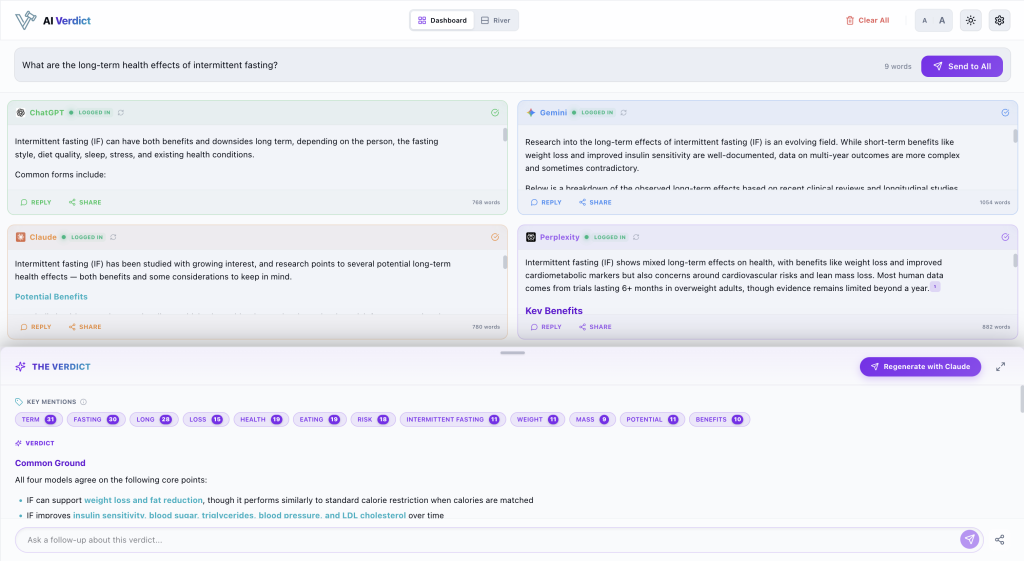
Task: Toggle the Claude panel checkmark
Action: pyautogui.click(x=495, y=237)
